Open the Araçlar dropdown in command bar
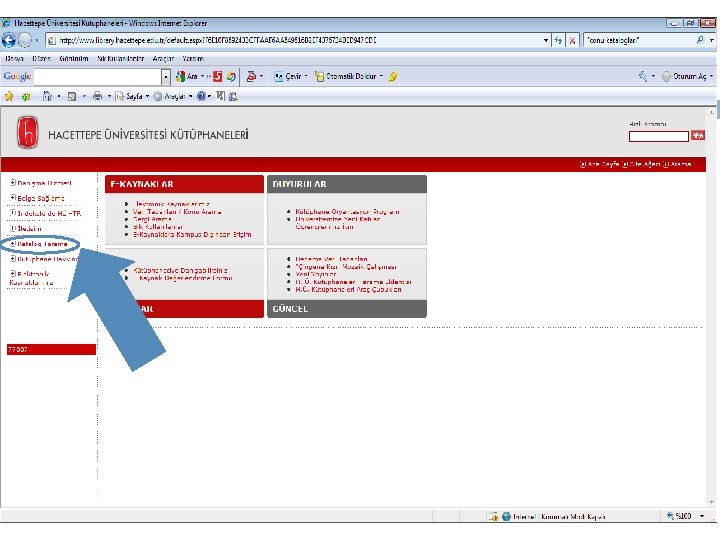 191,96
